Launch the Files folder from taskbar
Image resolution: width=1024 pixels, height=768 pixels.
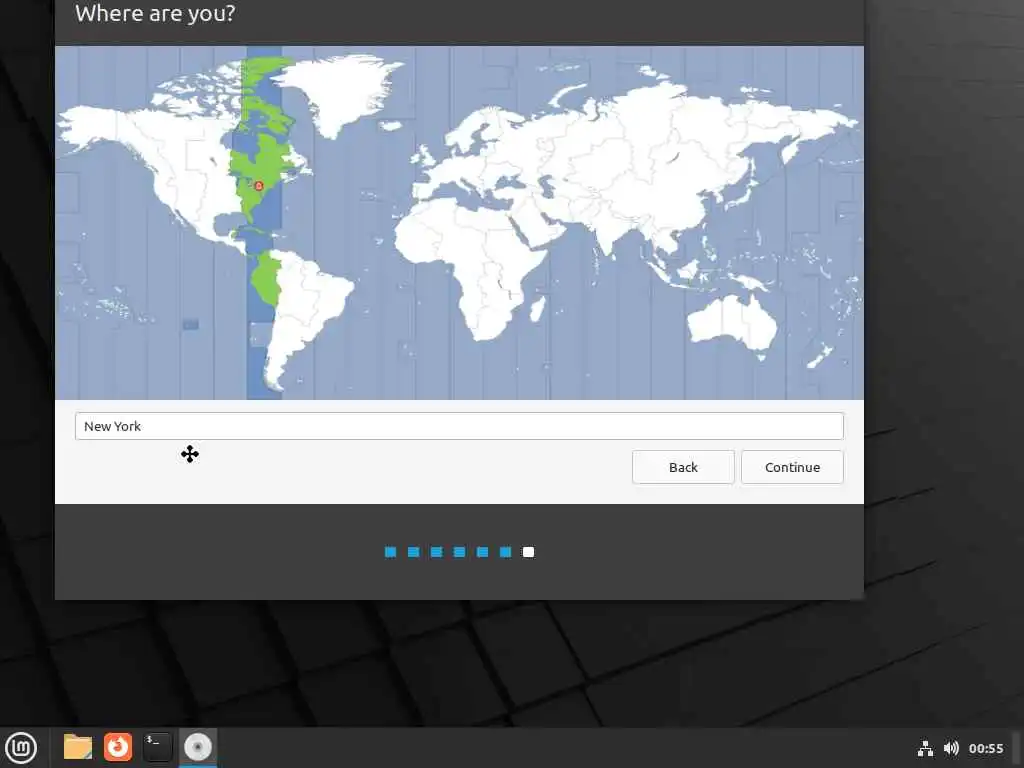click(78, 746)
